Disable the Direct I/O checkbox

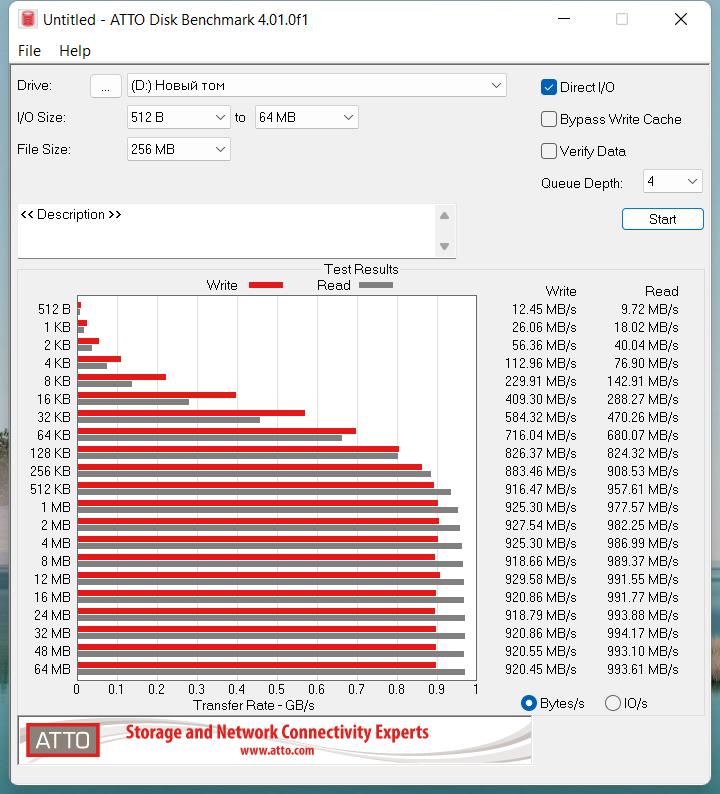(x=549, y=87)
